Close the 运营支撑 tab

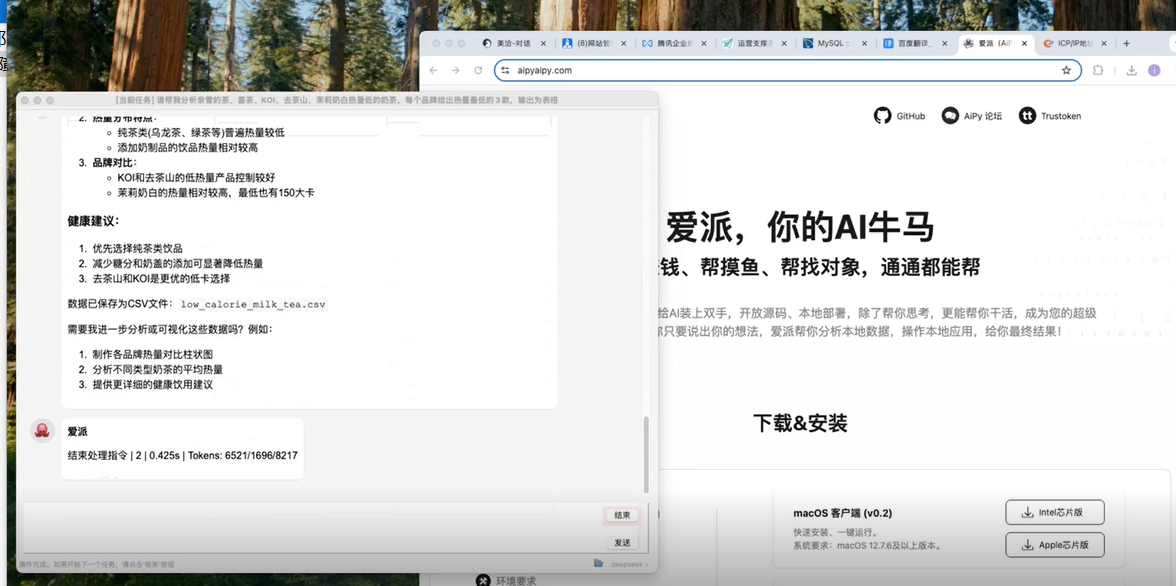coord(784,44)
